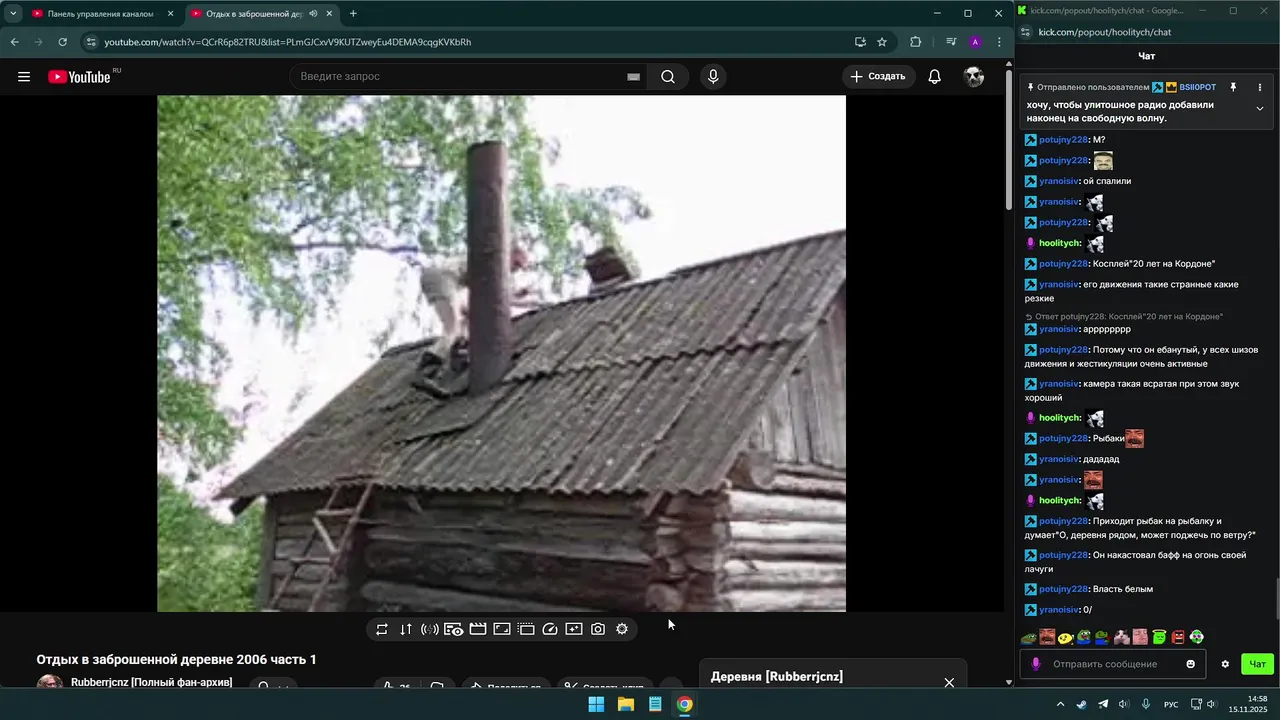Image resolution: width=1280 pixels, height=720 pixels.
Task: Go back in Chrome navigation
Action: click(14, 42)
